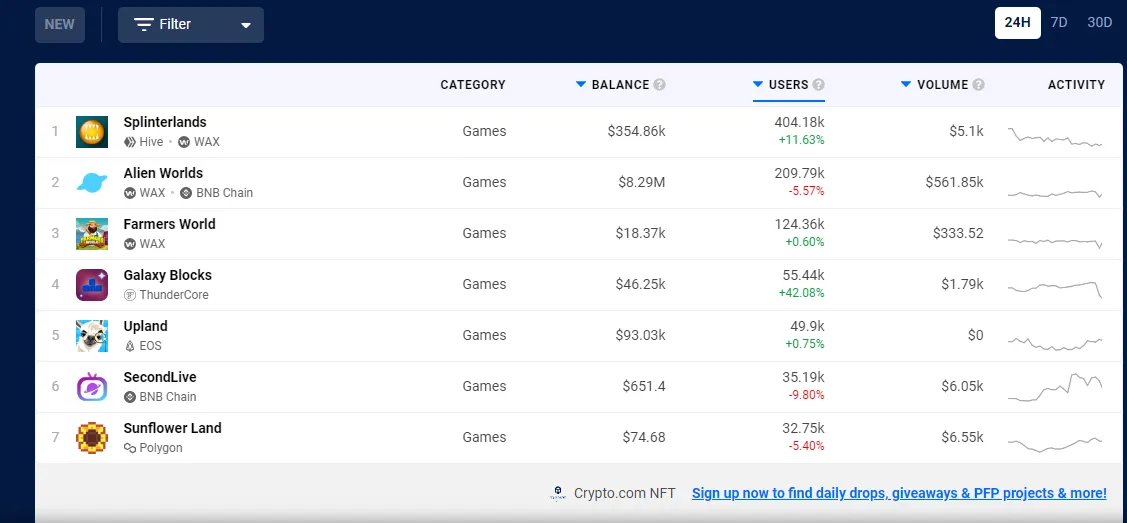Image resolution: width=1127 pixels, height=523 pixels.
Task: Click the $561.85k volume value
Action: coord(954,182)
